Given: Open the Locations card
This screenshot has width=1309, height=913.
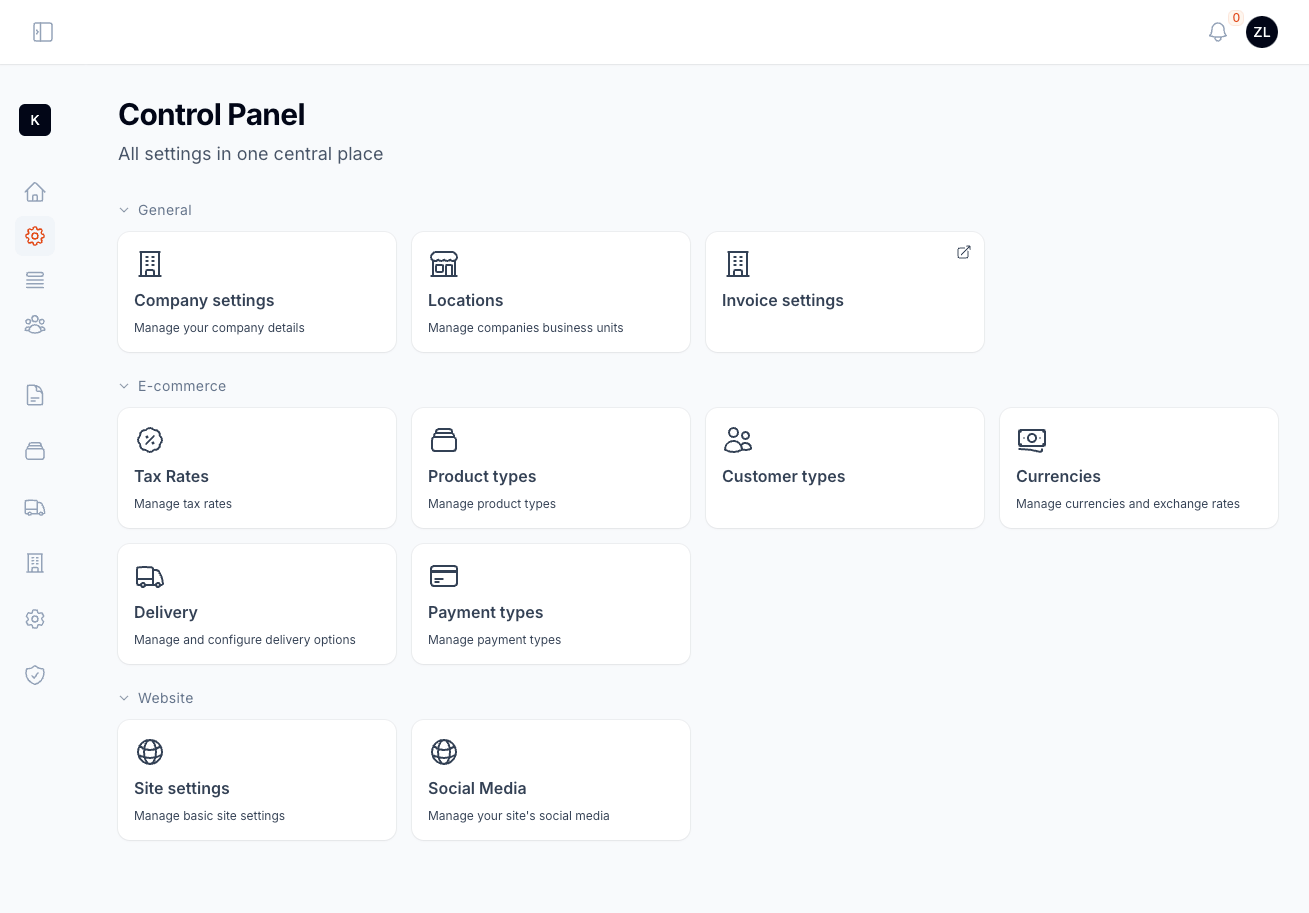Looking at the screenshot, I should tap(551, 292).
